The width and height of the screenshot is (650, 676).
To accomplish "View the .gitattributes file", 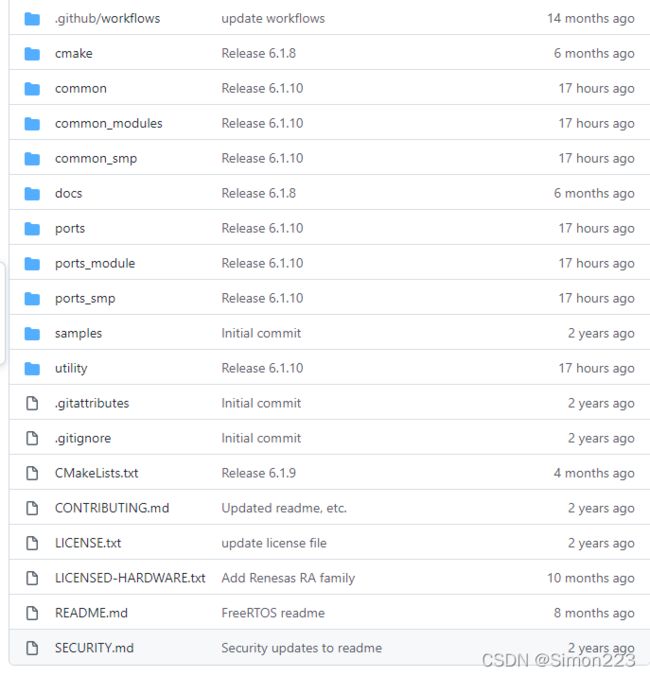I will [x=92, y=403].
